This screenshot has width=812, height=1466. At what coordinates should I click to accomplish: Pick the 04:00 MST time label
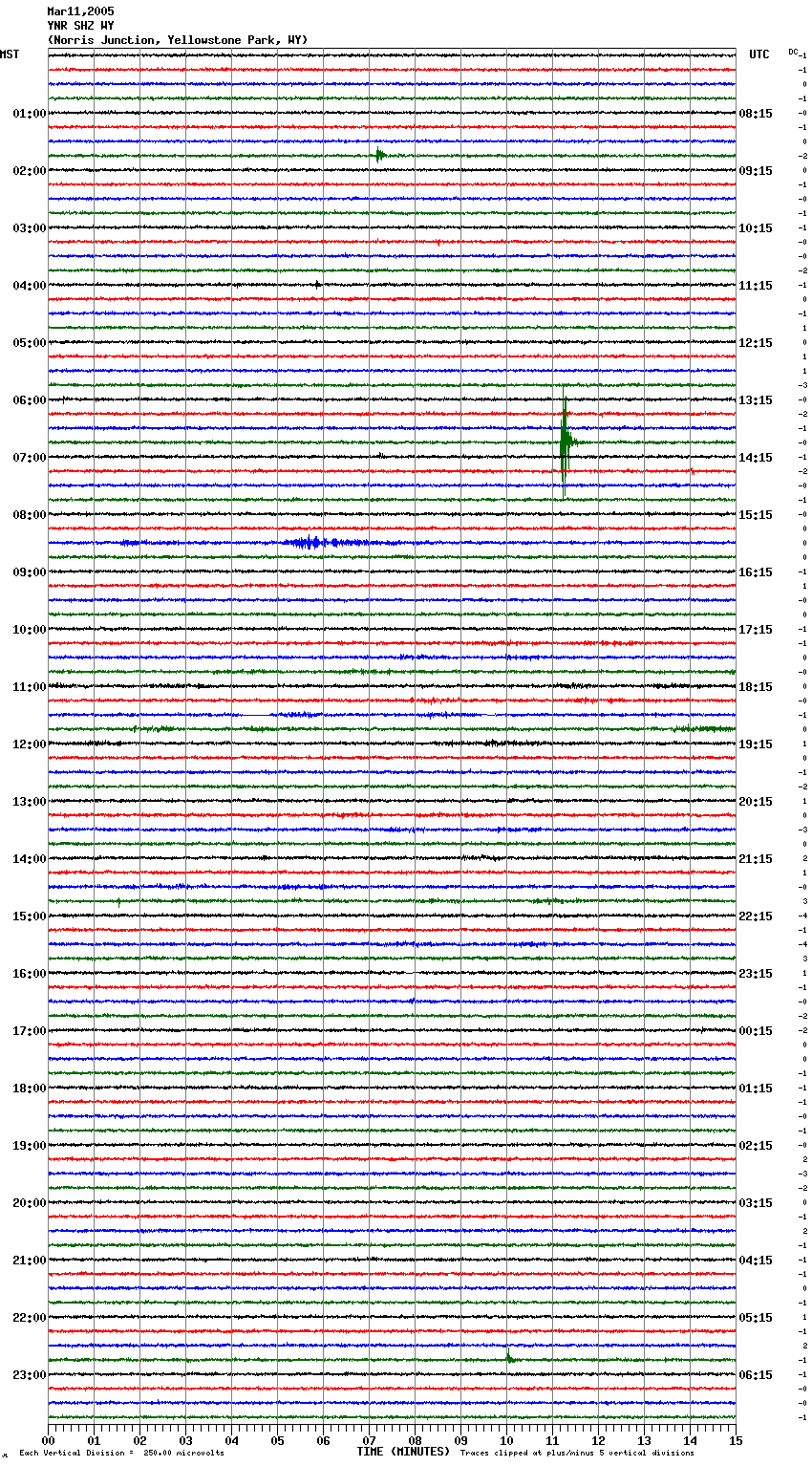point(29,286)
